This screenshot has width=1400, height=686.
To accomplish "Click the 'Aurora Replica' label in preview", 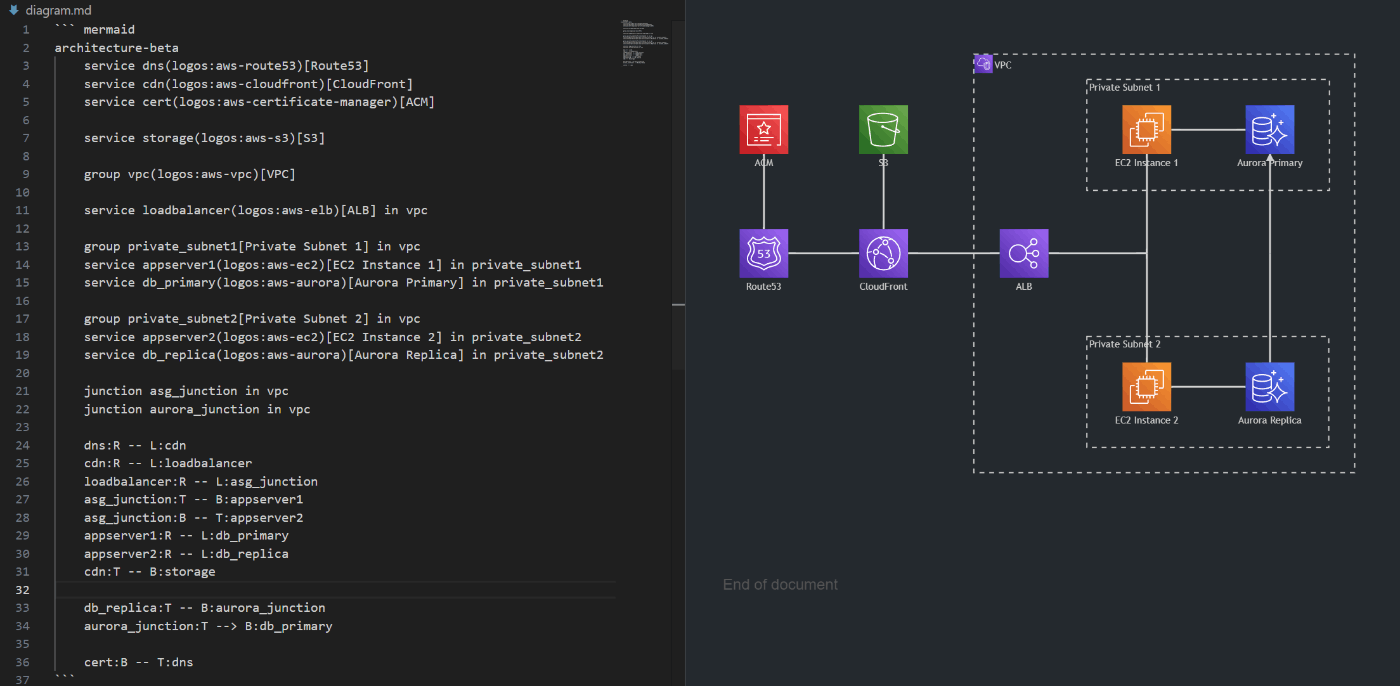I will point(1270,420).
